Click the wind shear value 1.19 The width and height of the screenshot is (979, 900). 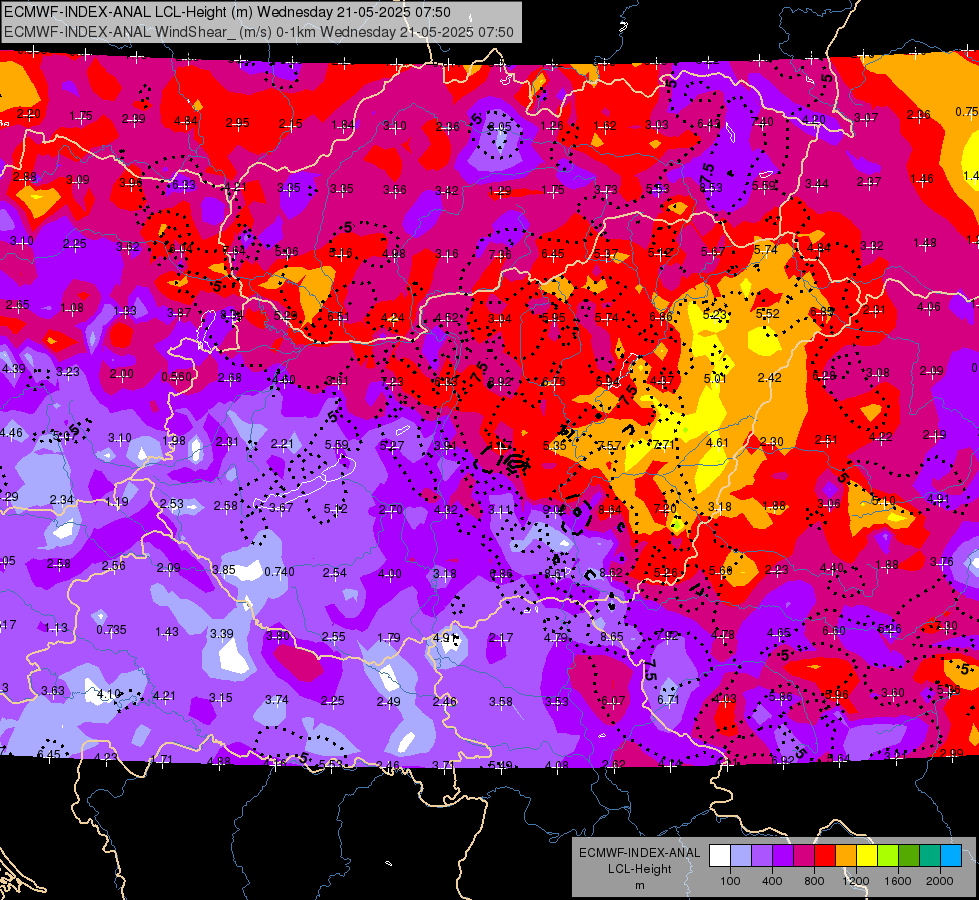(117, 502)
